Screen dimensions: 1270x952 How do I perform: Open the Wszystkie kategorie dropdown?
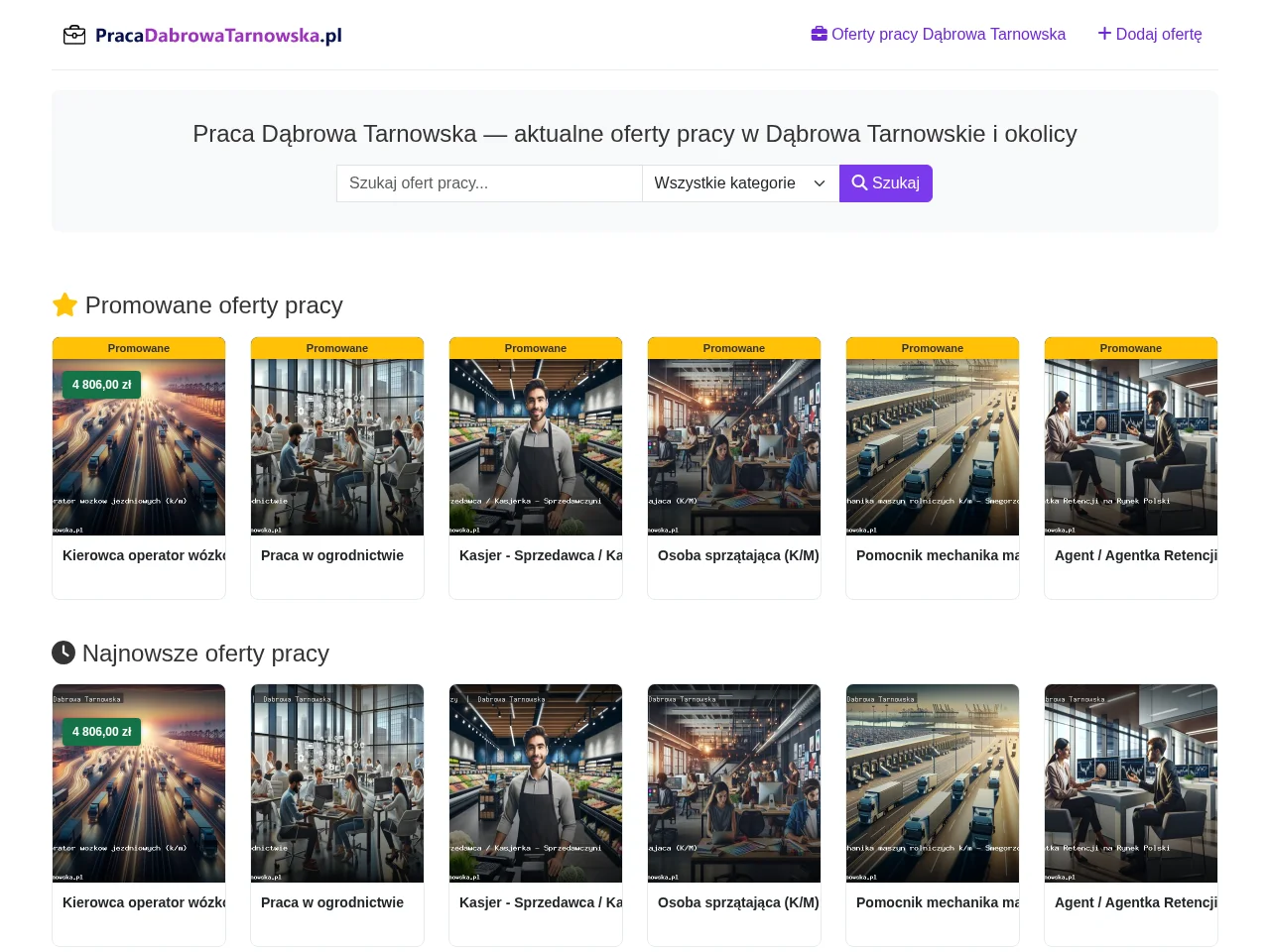pyautogui.click(x=740, y=183)
